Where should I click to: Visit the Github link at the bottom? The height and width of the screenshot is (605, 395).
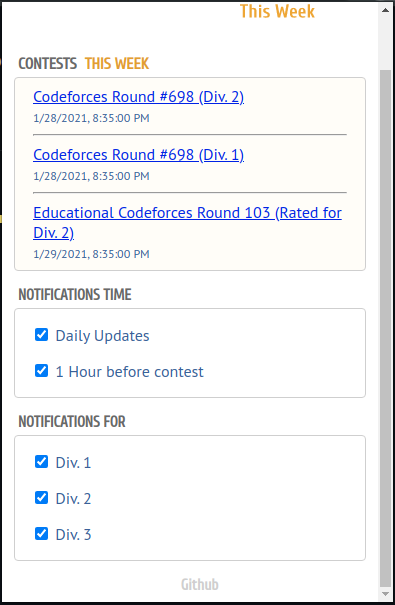click(x=200, y=584)
